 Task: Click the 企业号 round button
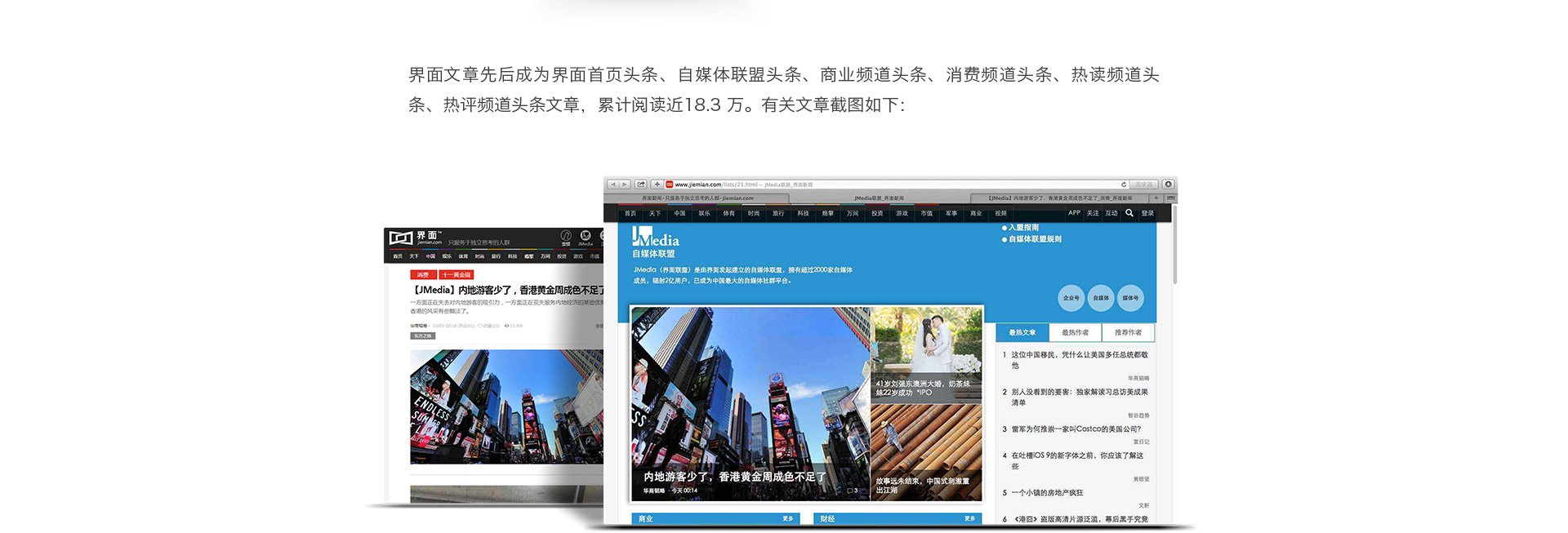[x=1071, y=298]
